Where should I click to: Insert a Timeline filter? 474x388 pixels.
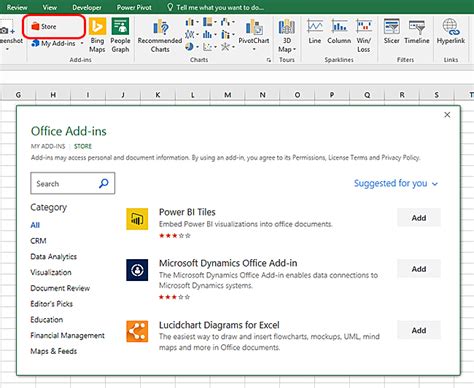point(417,32)
